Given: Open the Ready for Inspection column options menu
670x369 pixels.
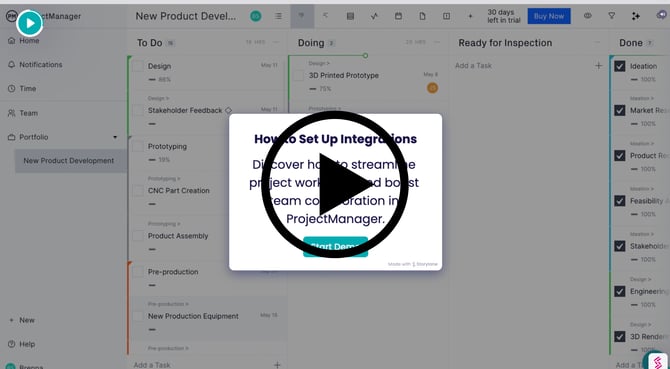Looking at the screenshot, I should (597, 42).
